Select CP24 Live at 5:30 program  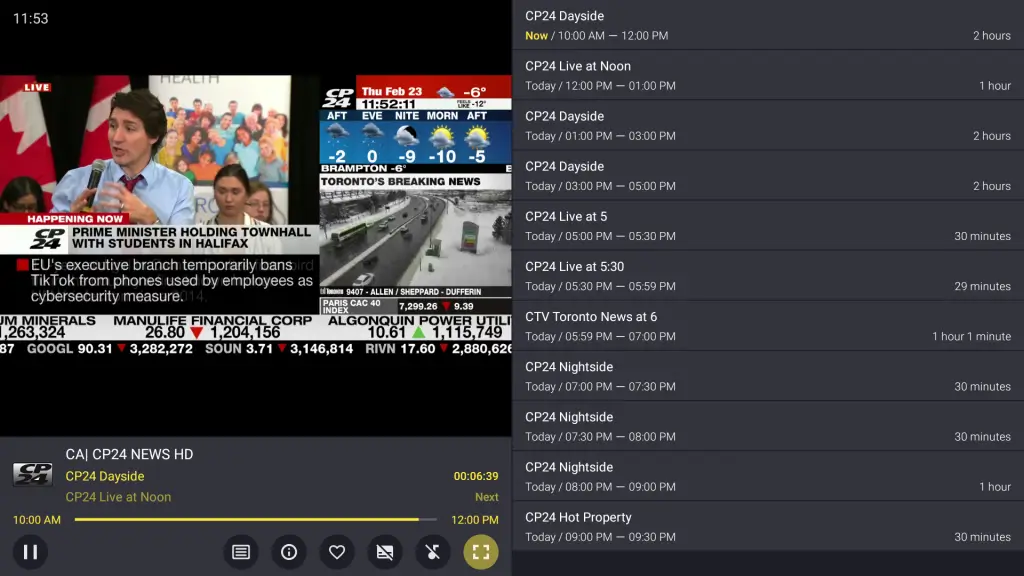pyautogui.click(x=768, y=276)
